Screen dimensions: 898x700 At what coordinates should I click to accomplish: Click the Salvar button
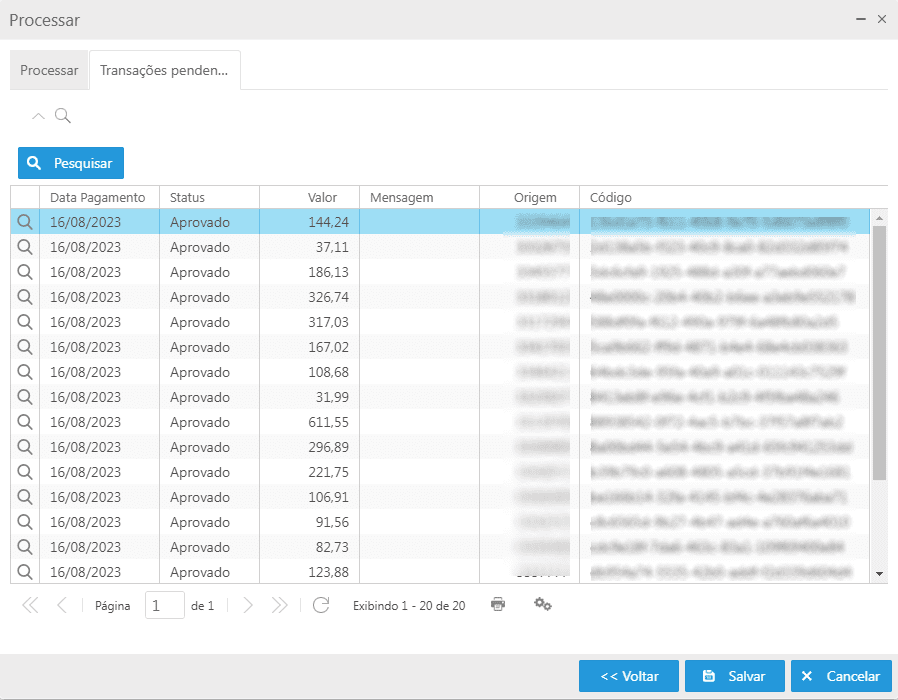tap(734, 676)
